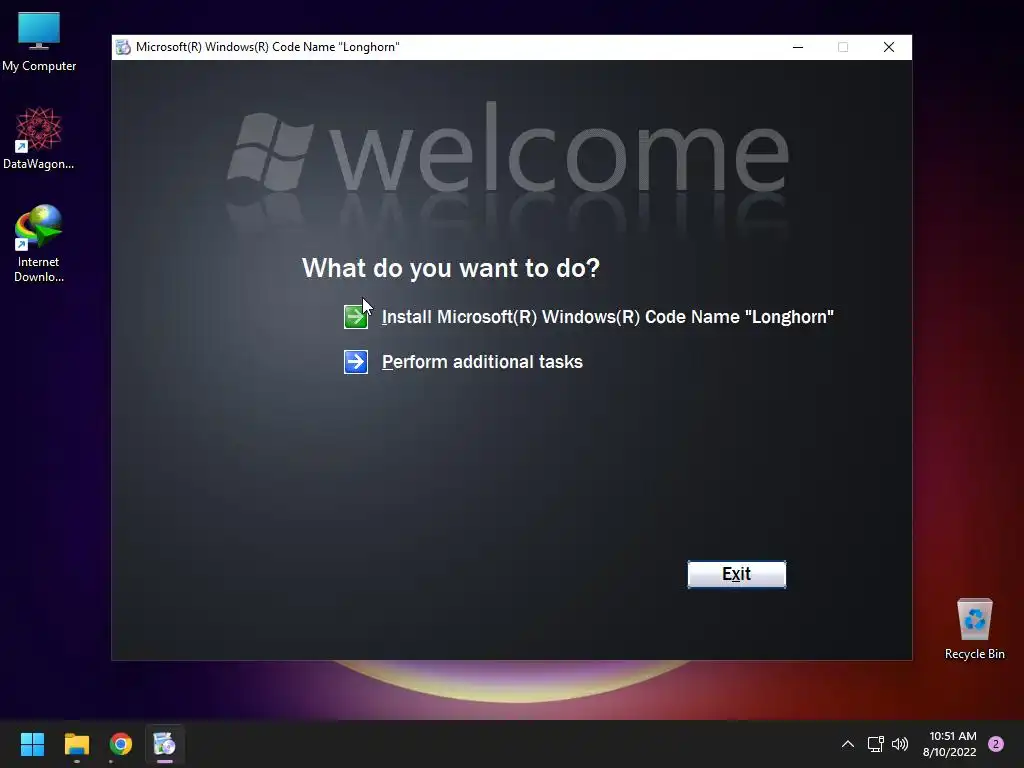Image resolution: width=1024 pixels, height=768 pixels.
Task: Open File Explorer from taskbar
Action: (76, 744)
